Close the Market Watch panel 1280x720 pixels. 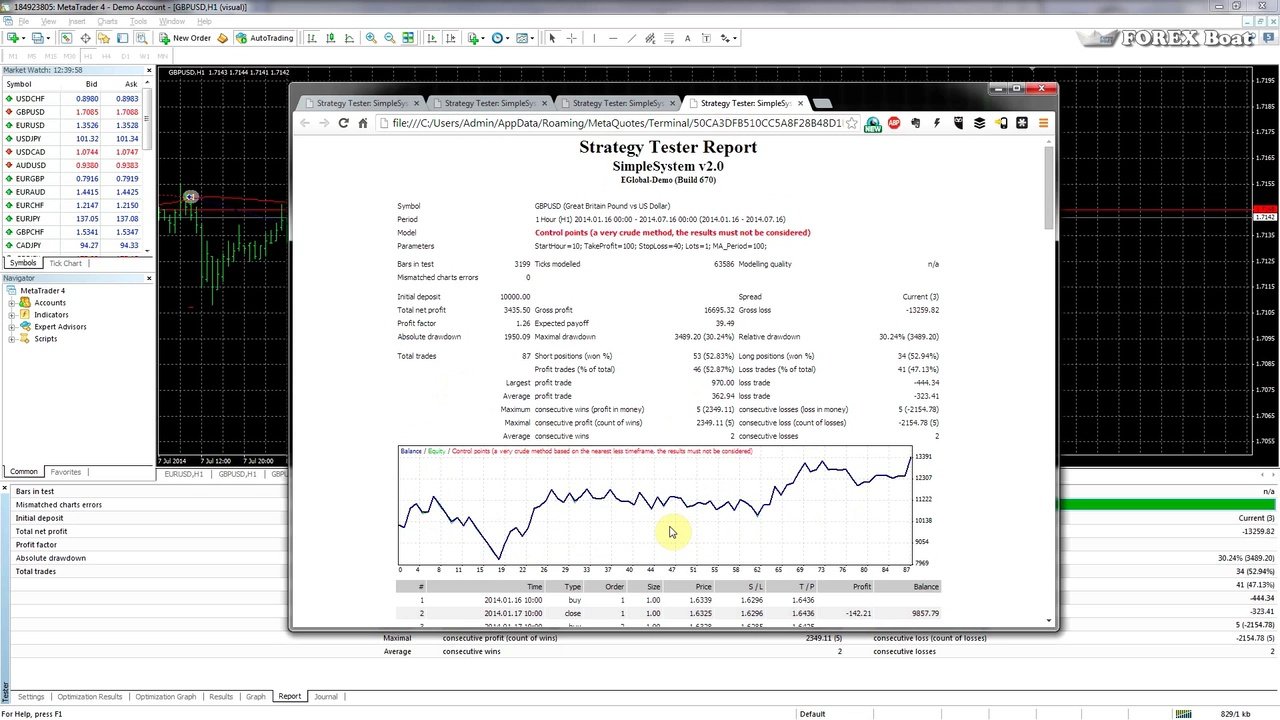coord(149,70)
